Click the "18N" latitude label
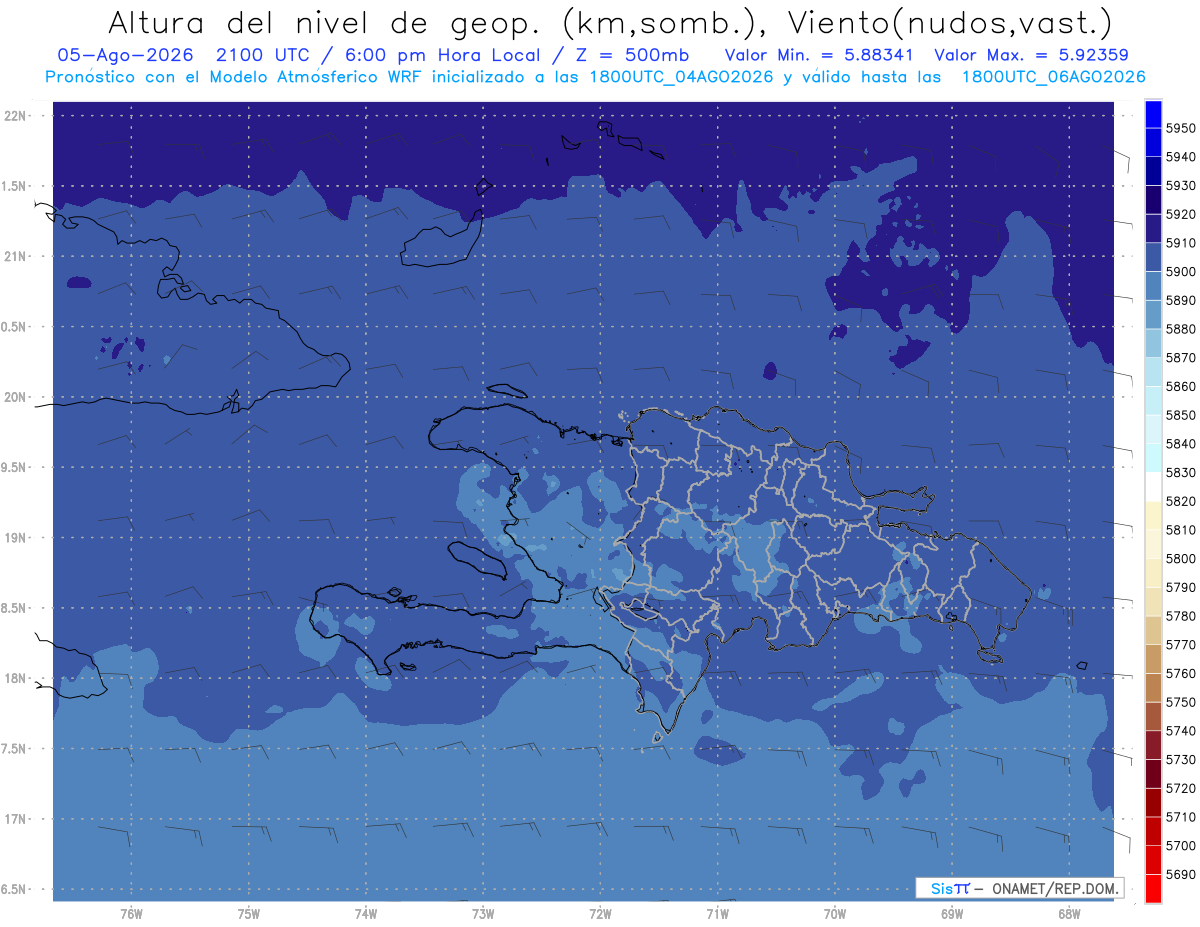Screen dimensions: 1200x927 [15, 678]
